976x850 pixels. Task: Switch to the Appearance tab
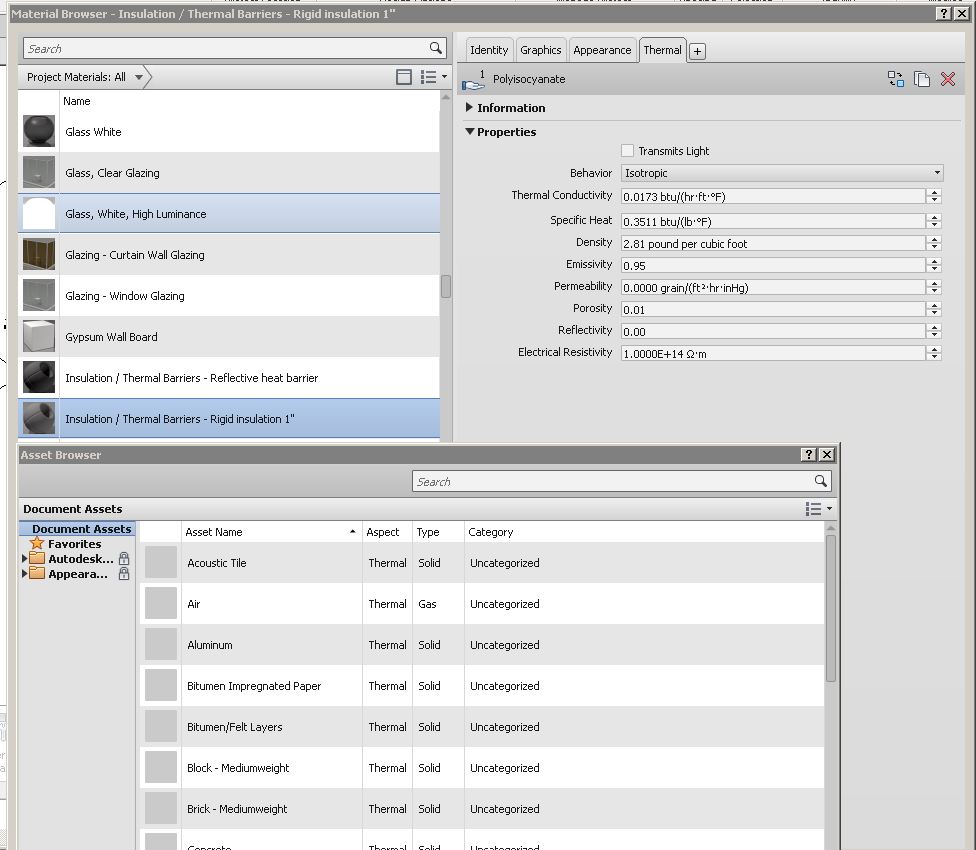point(602,50)
